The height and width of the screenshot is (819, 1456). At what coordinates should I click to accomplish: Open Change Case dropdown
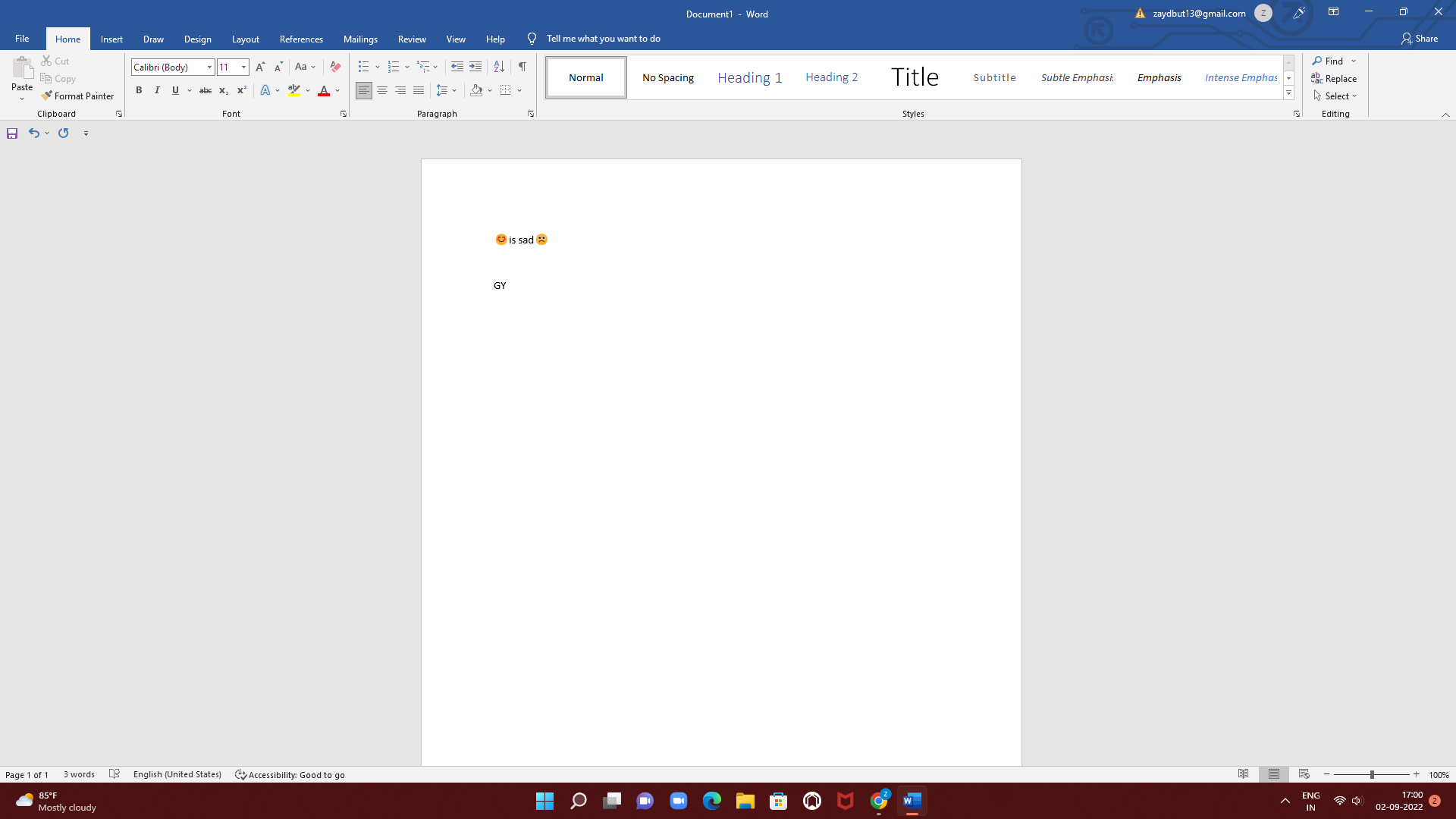click(x=305, y=67)
